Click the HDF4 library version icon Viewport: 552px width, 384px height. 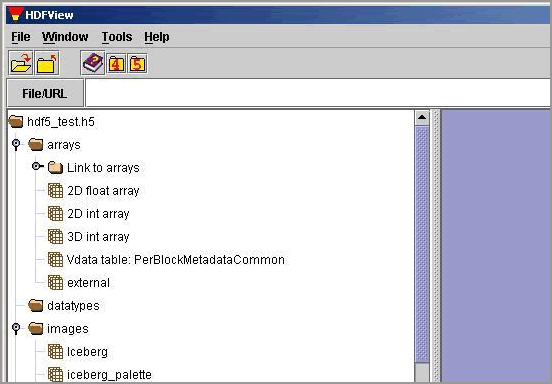point(117,64)
